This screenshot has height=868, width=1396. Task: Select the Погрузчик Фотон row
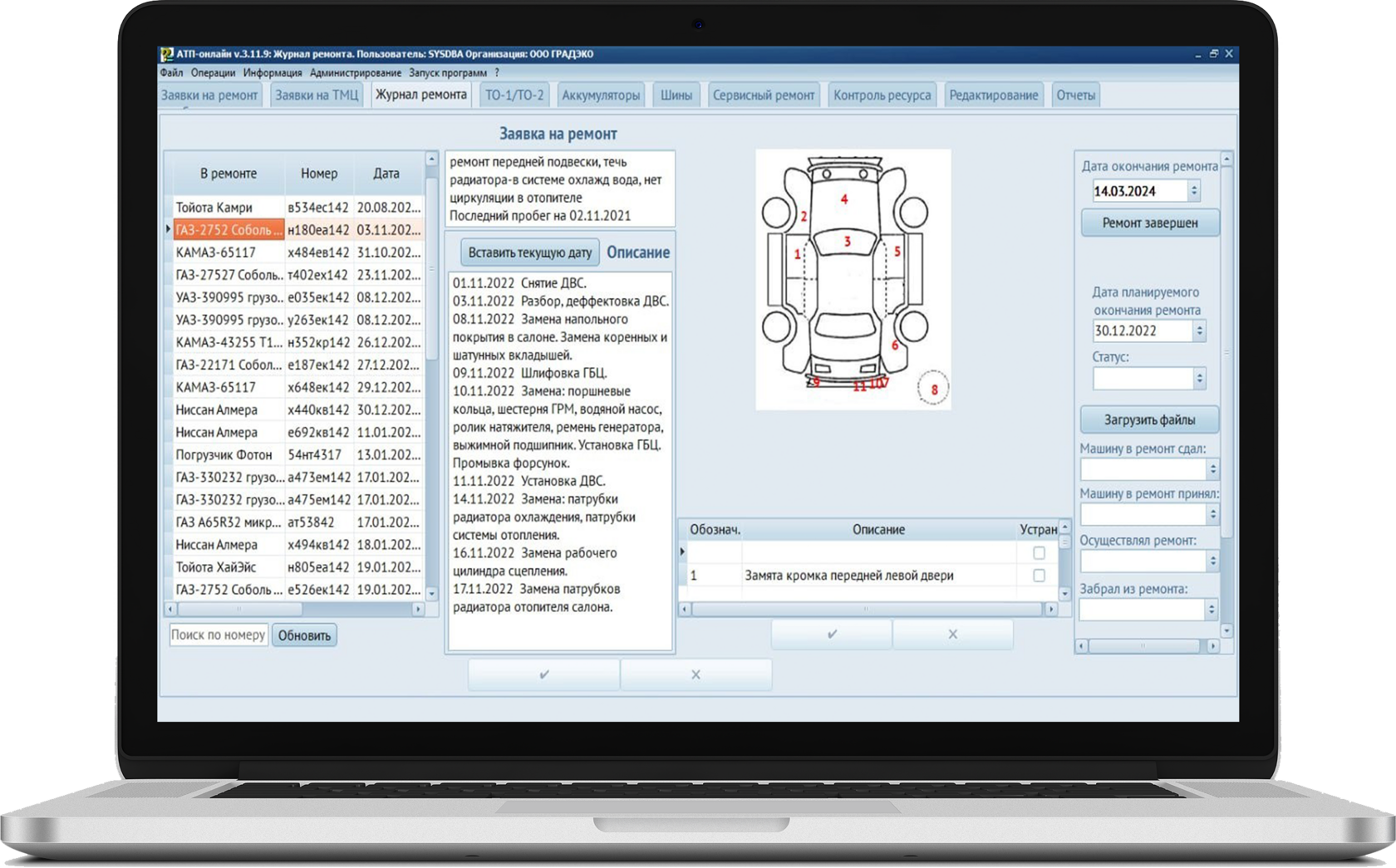[298, 454]
